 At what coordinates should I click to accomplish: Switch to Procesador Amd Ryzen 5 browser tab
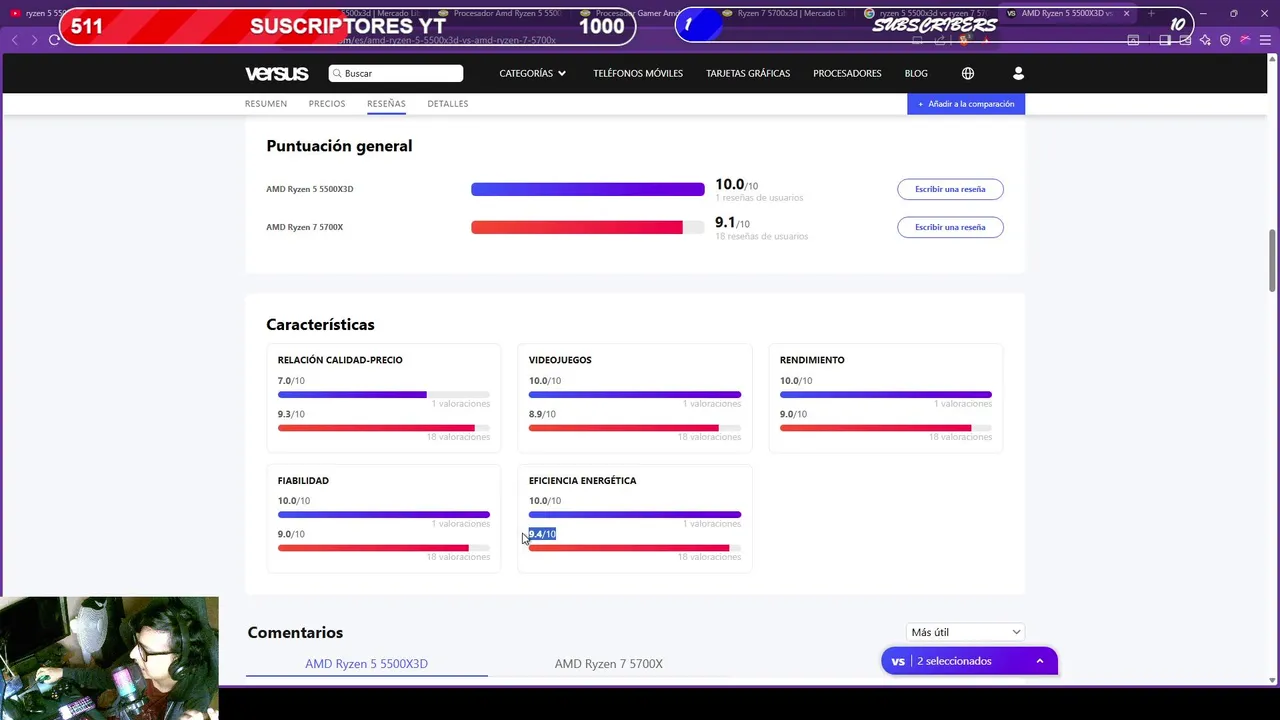[x=500, y=14]
